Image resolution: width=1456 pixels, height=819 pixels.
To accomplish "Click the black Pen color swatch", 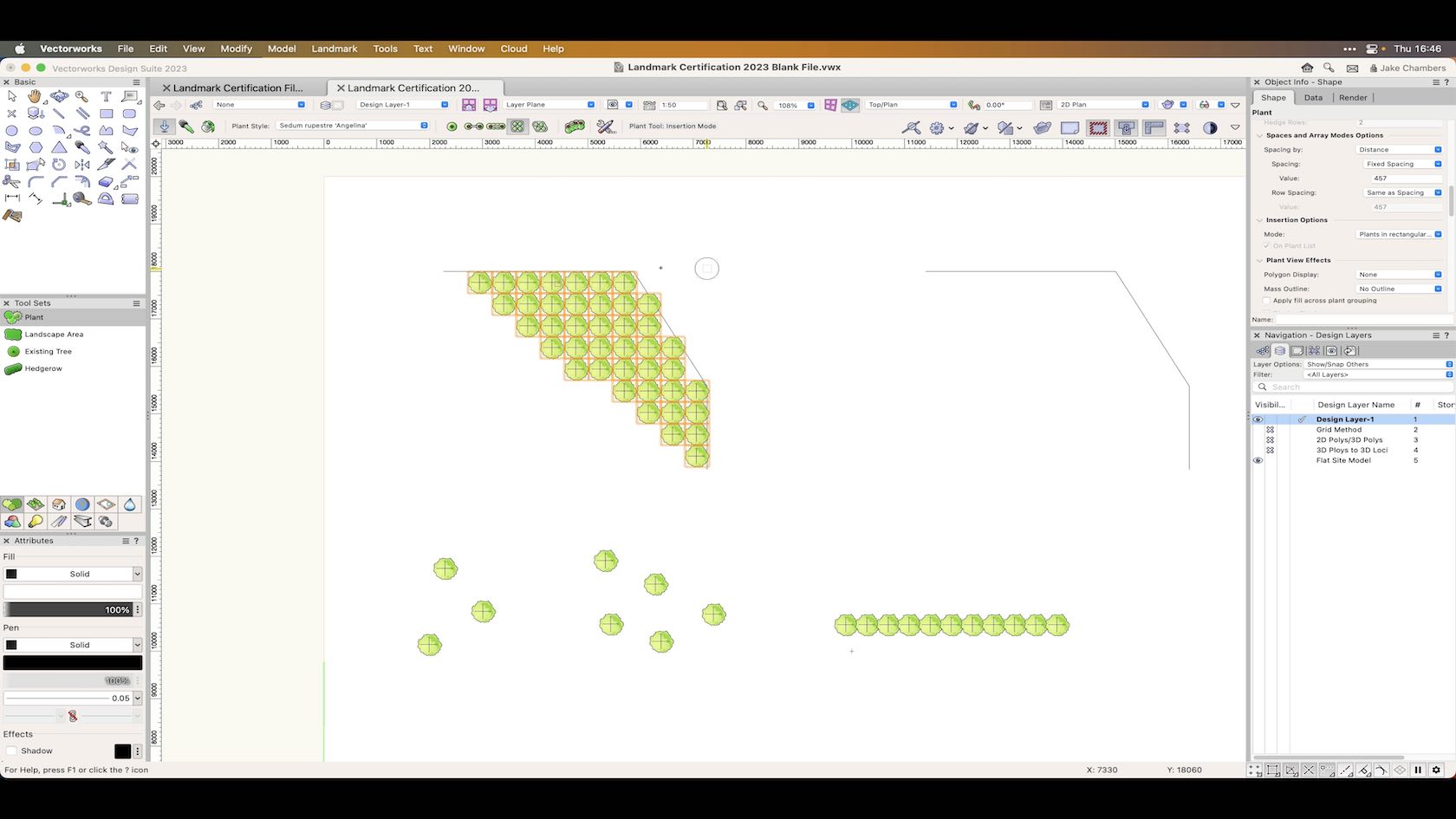I will (73, 662).
